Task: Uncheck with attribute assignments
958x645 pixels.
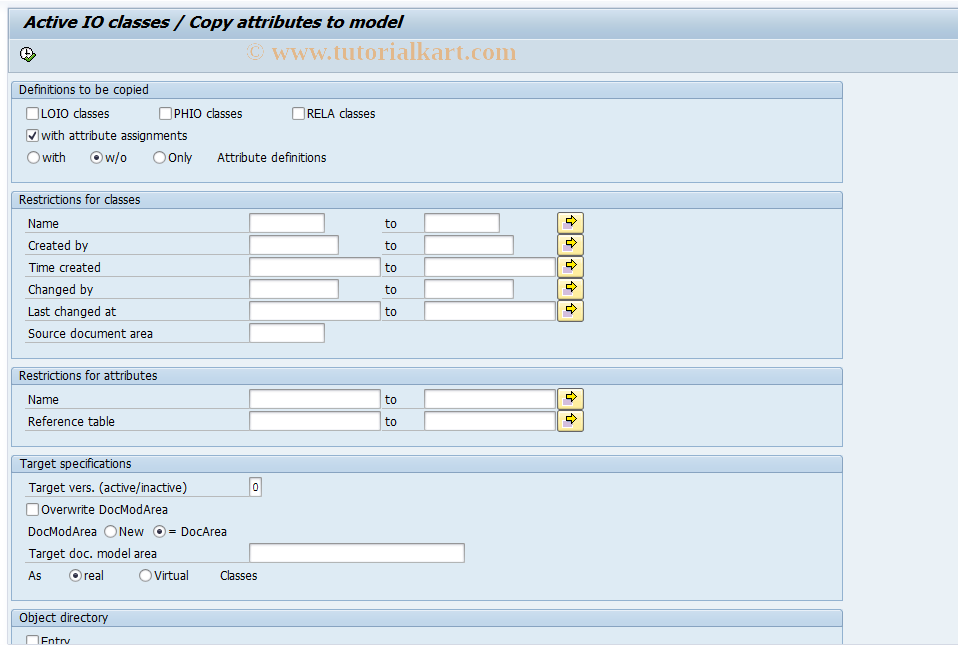Action: [33, 136]
